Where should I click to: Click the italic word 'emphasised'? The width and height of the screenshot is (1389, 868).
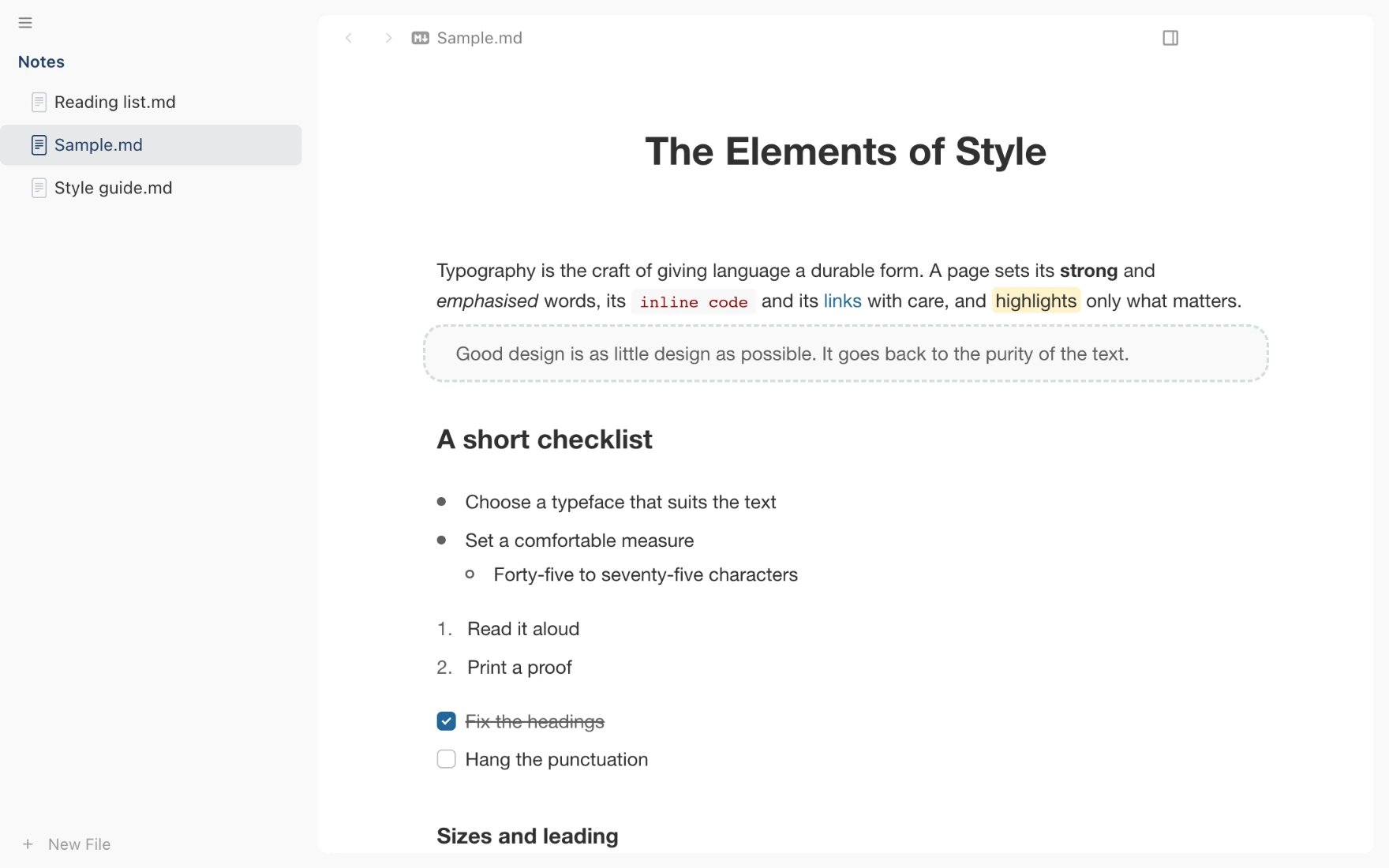click(487, 301)
